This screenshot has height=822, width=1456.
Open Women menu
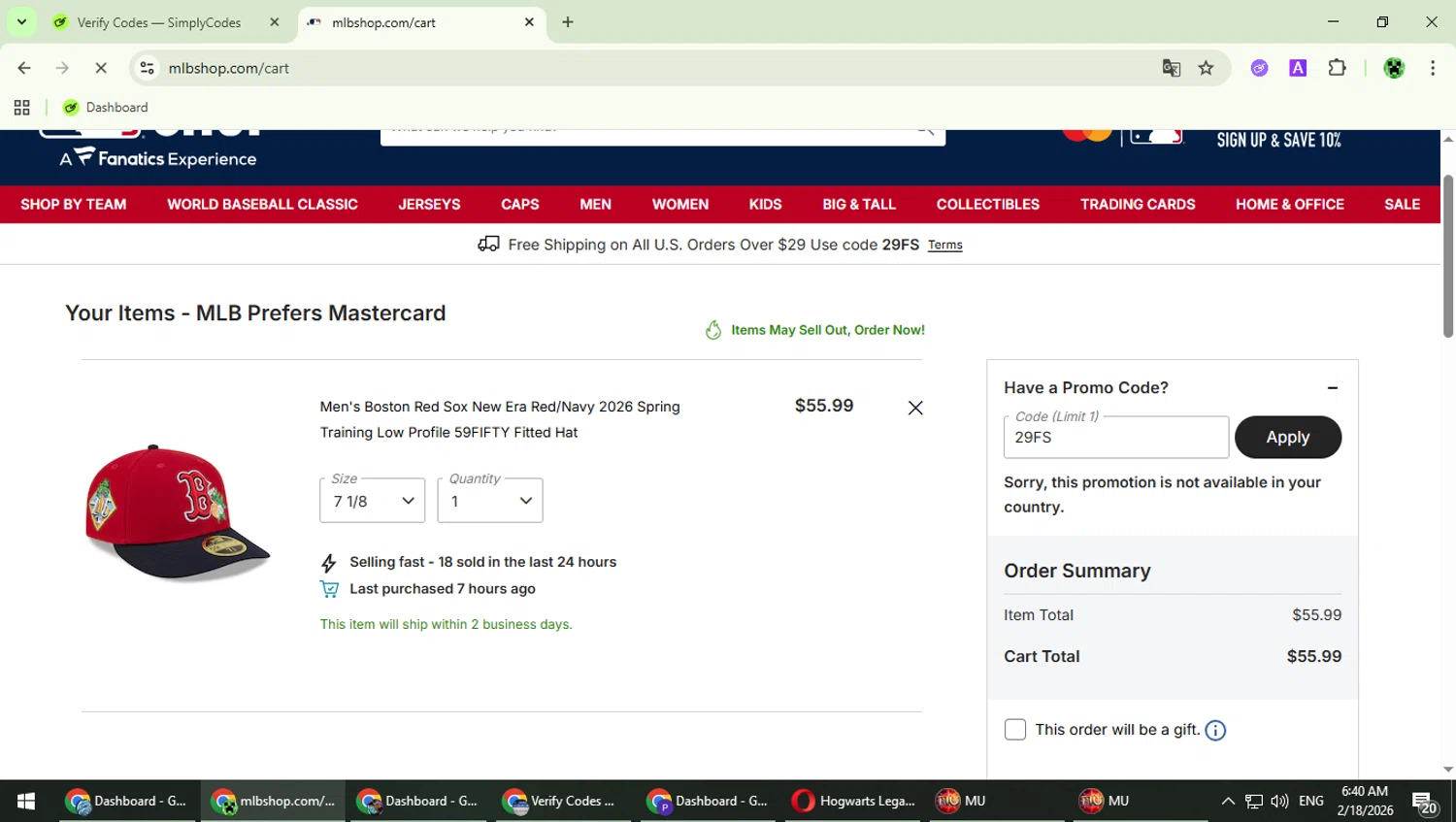click(x=680, y=205)
